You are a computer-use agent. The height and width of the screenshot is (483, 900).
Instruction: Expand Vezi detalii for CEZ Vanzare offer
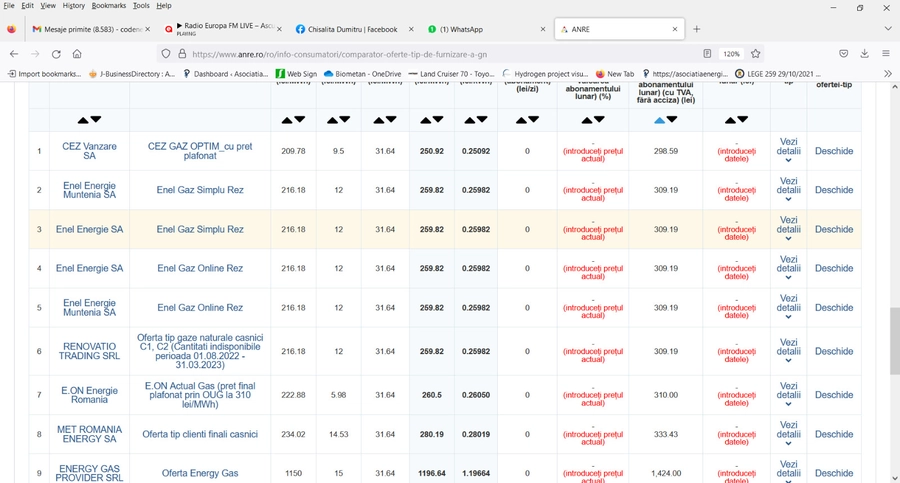788,151
